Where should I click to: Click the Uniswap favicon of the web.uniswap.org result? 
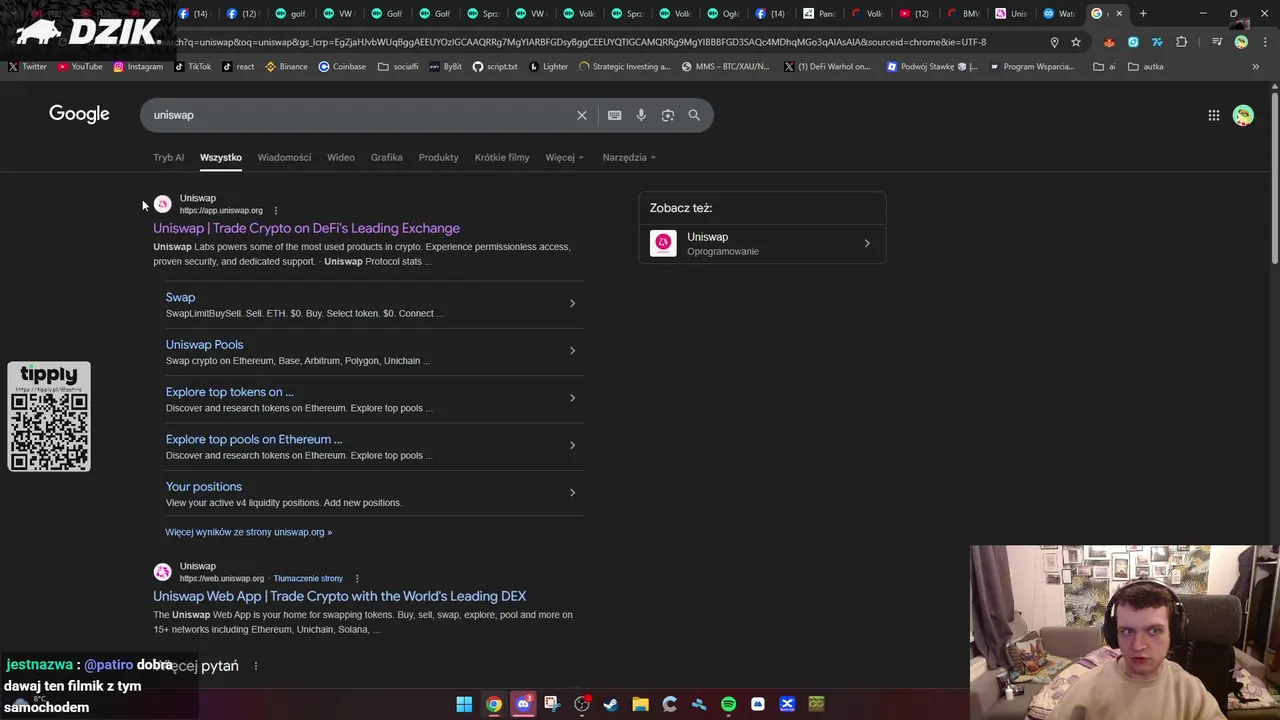[162, 572]
